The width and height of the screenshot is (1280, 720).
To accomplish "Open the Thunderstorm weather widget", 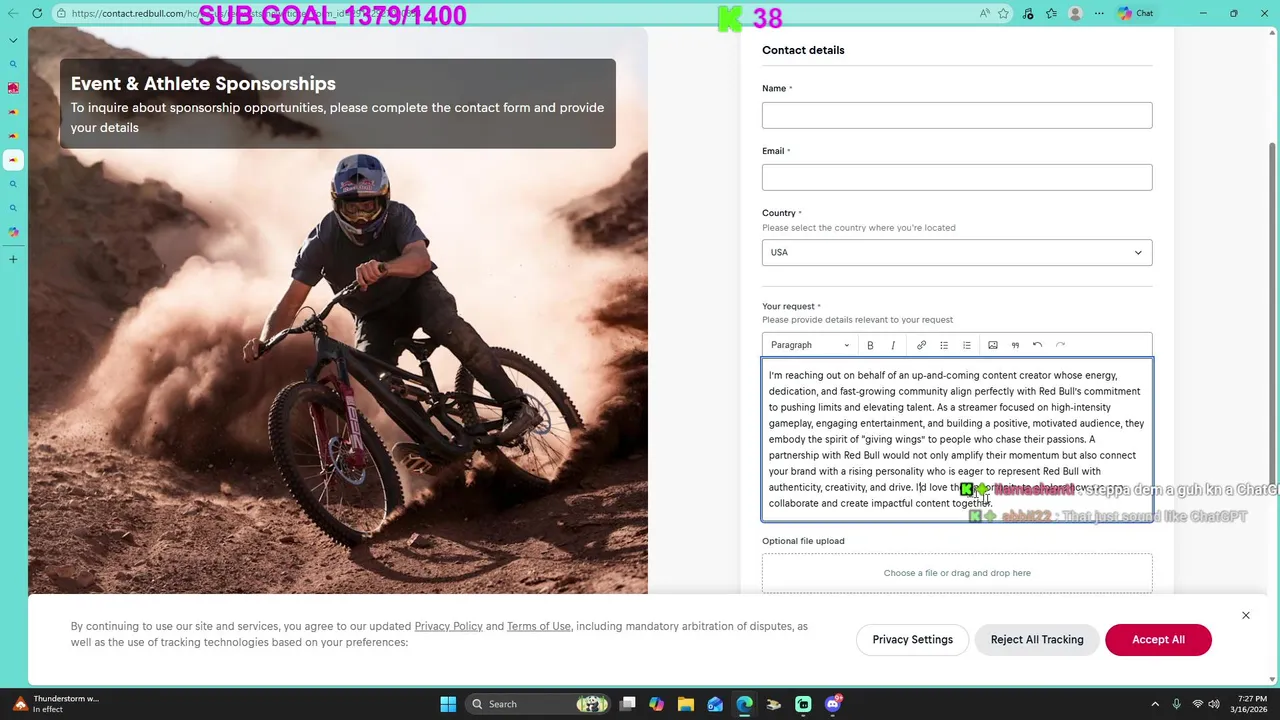I will 55,704.
